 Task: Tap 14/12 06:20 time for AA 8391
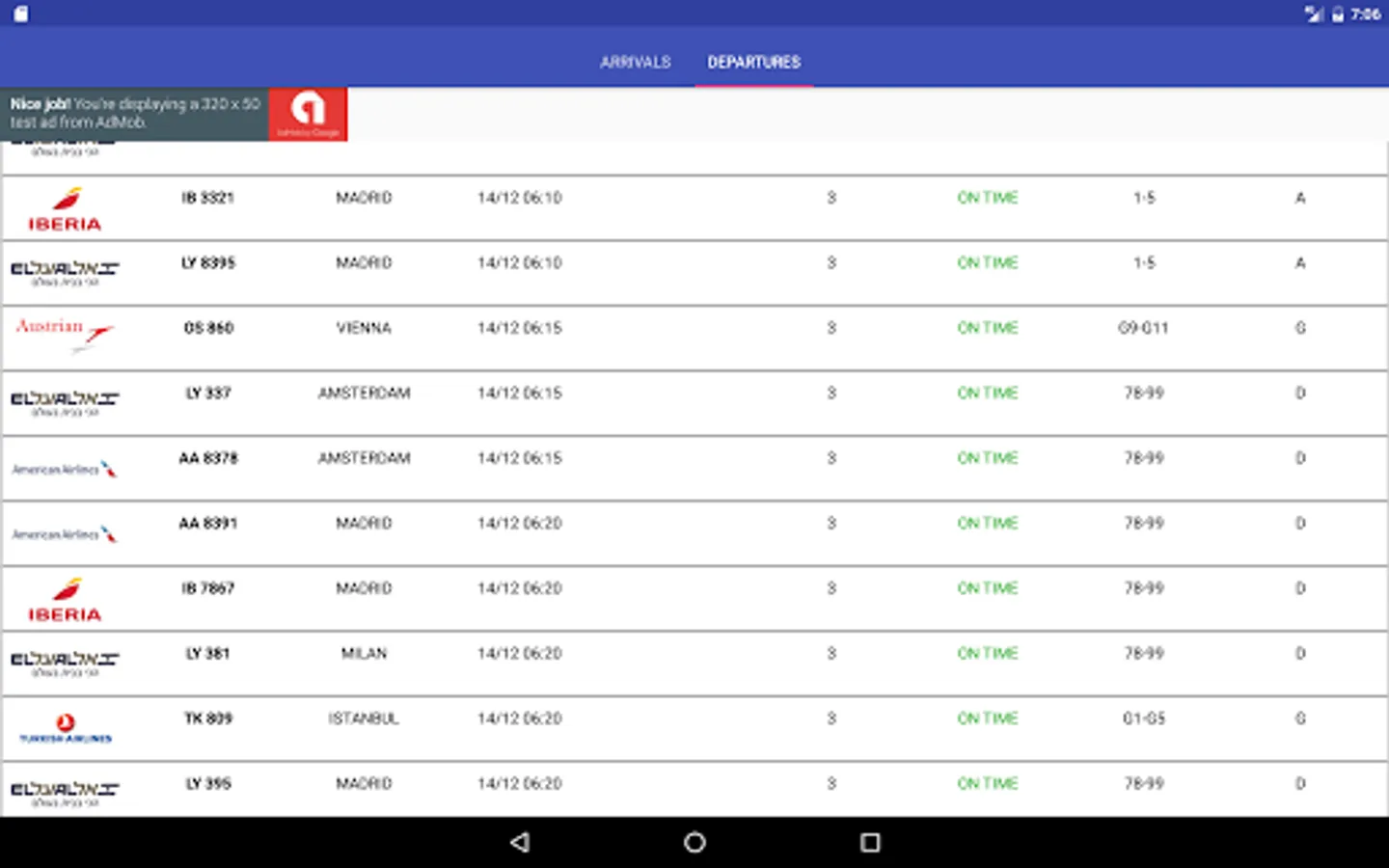click(519, 523)
